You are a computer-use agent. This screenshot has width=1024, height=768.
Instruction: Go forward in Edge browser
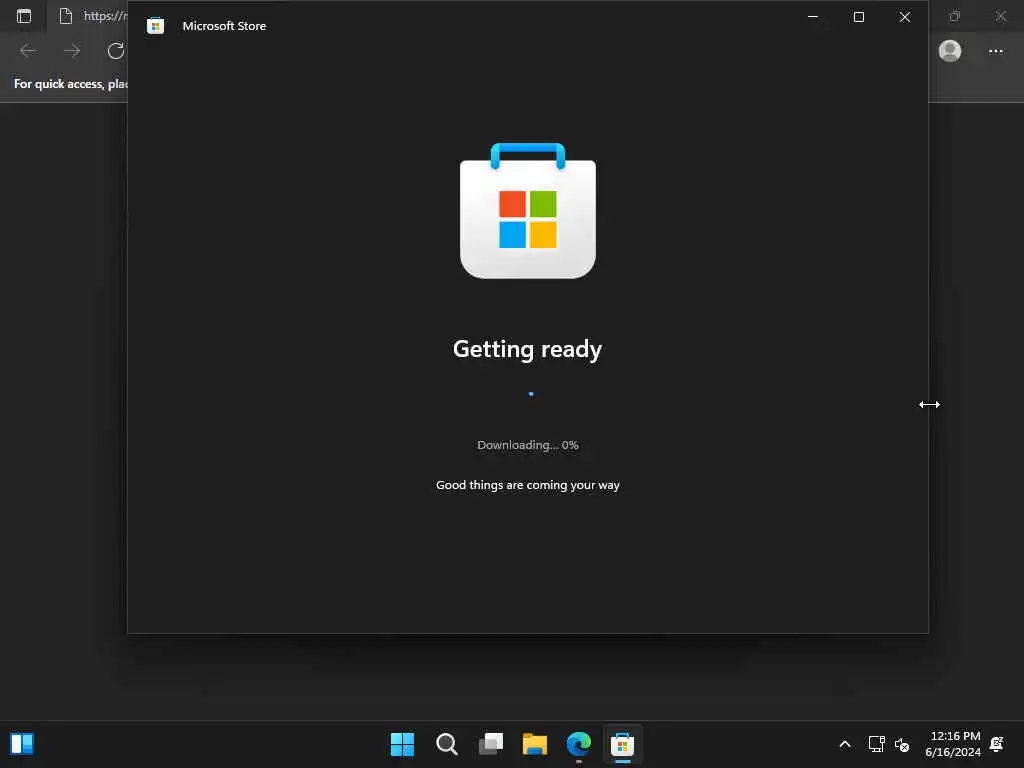click(x=72, y=51)
